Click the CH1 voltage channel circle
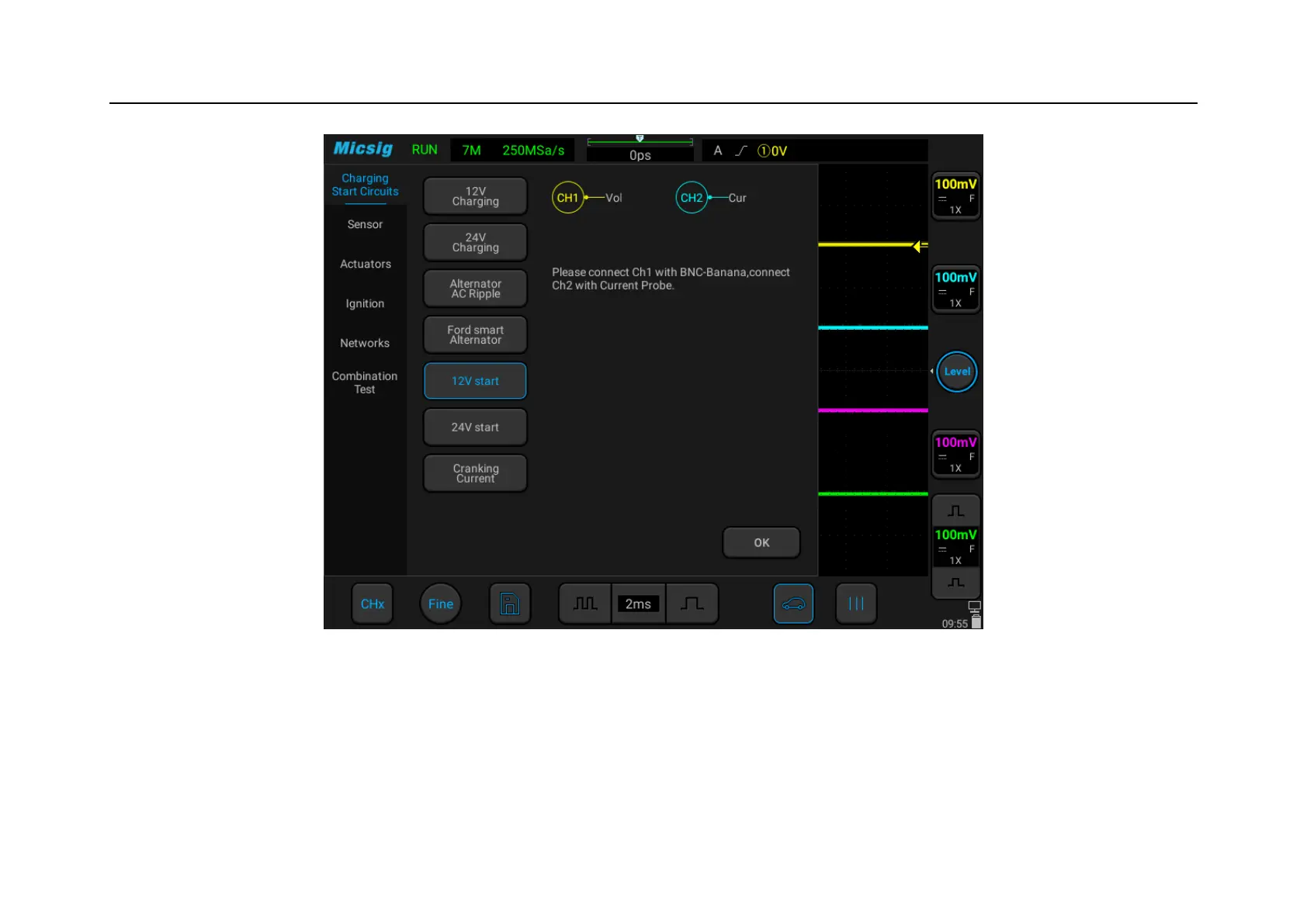The height and width of the screenshot is (924, 1307). 567,198
